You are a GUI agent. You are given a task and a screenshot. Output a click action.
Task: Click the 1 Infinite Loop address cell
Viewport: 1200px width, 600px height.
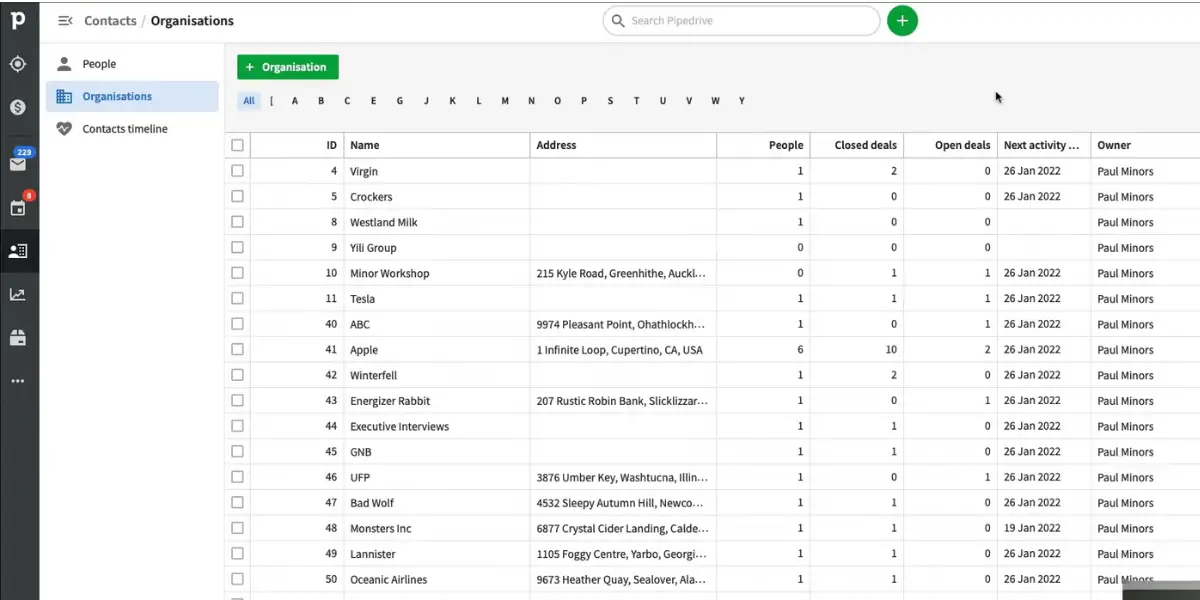point(620,350)
